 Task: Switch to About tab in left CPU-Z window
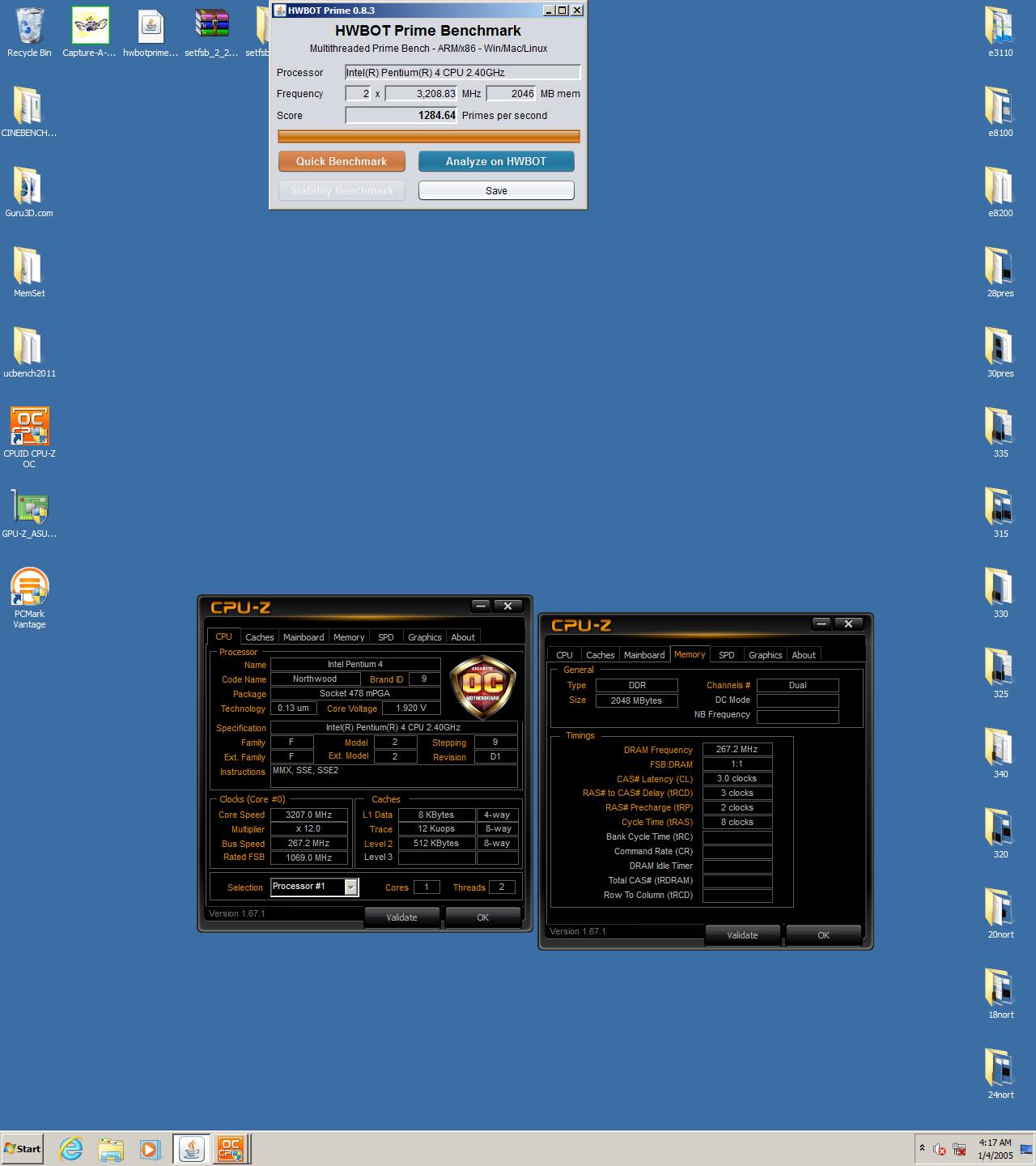[x=463, y=637]
